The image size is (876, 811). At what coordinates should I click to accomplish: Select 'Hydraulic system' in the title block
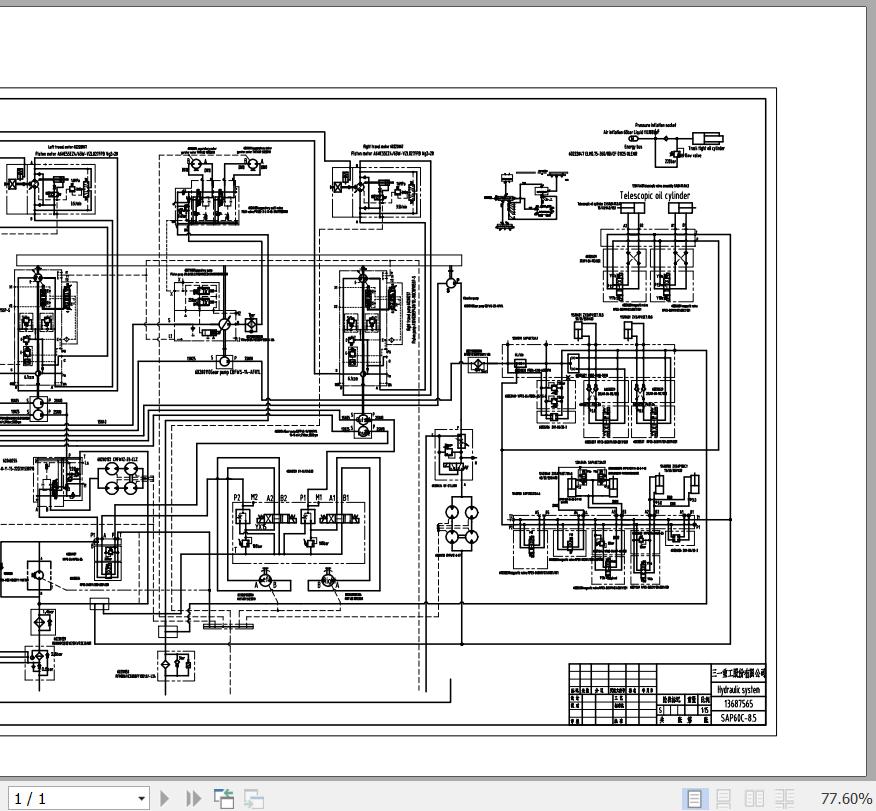point(738,690)
